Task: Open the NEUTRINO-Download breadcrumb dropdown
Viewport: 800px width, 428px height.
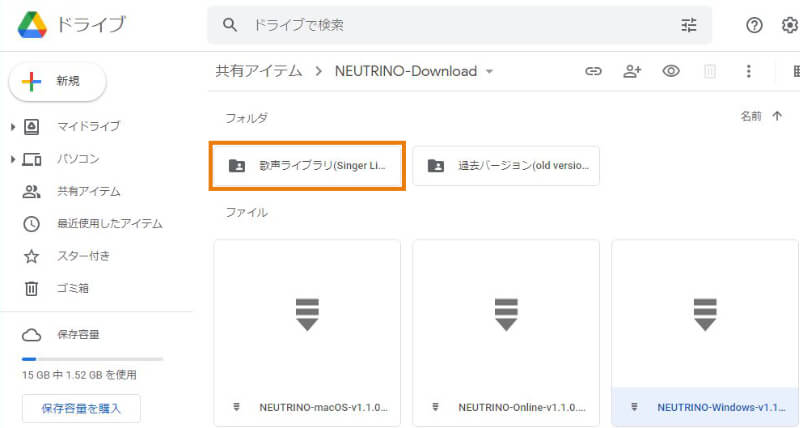Action: pos(489,71)
